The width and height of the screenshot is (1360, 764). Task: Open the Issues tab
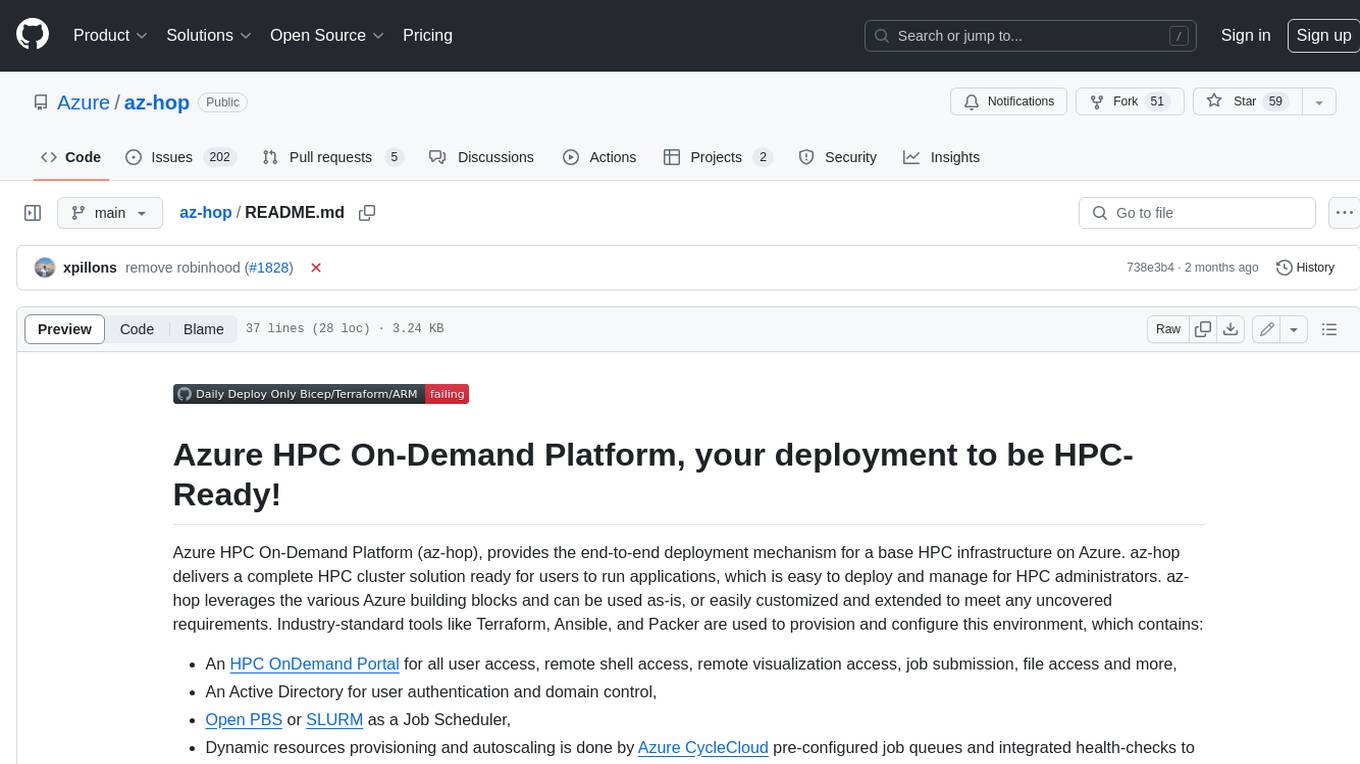[x=179, y=157]
